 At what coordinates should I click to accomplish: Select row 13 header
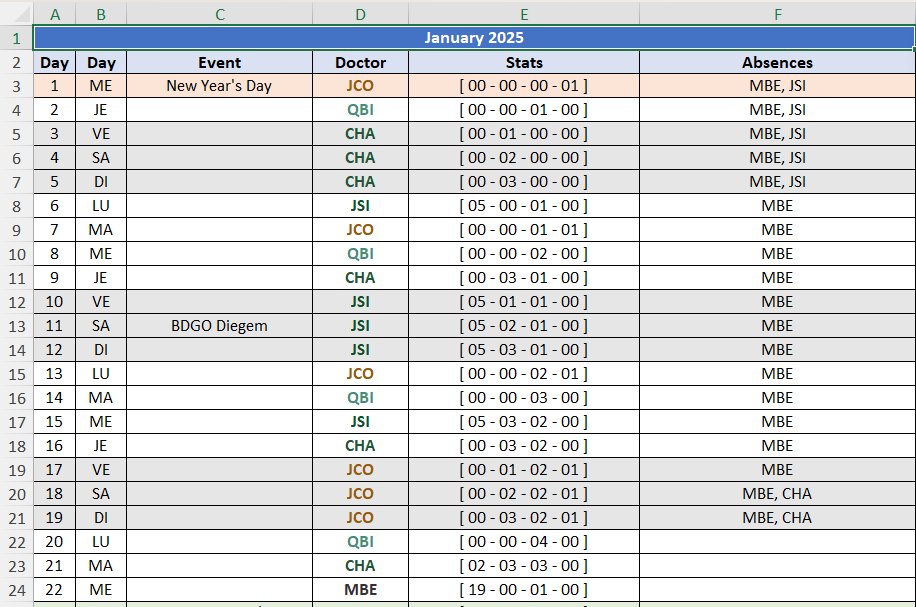(x=16, y=326)
